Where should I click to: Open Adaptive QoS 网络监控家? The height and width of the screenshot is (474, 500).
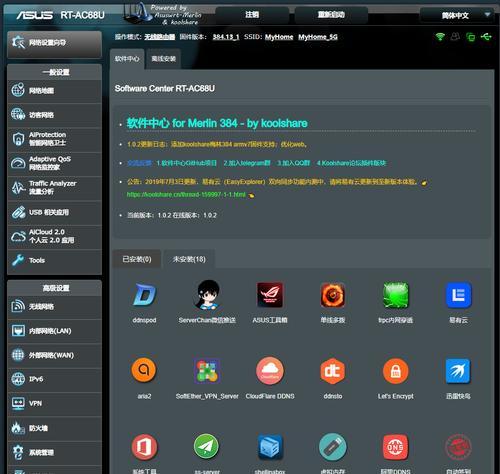[54, 163]
